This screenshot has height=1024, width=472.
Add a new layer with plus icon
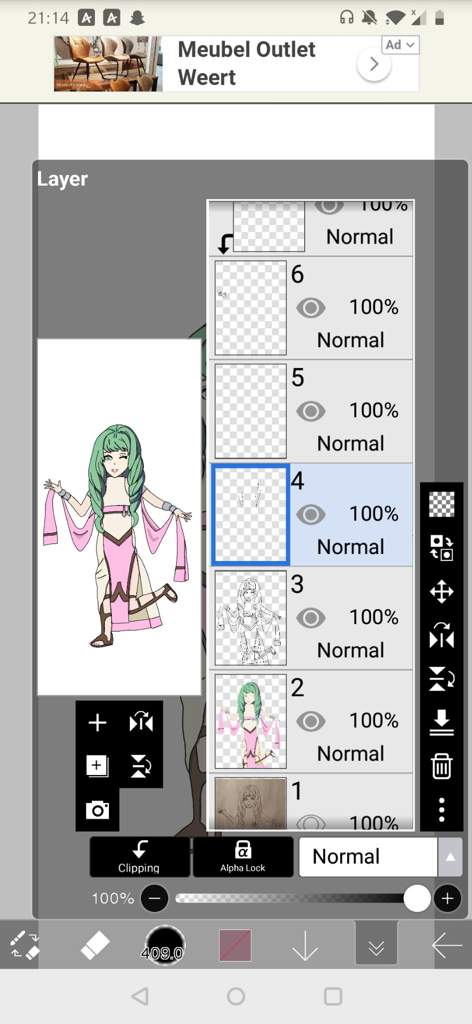pyautogui.click(x=97, y=722)
